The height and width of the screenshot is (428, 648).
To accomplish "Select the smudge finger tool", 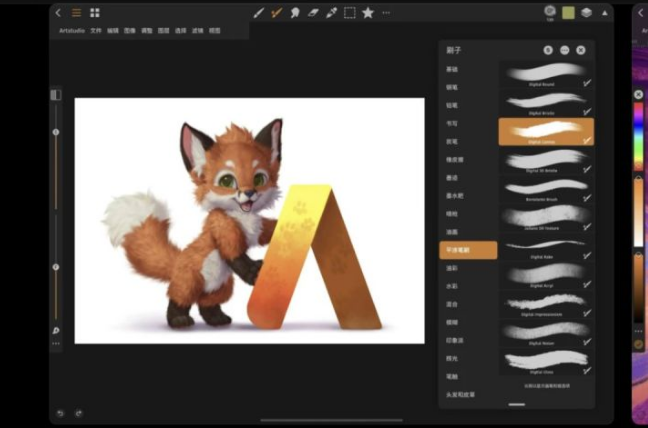I will pyautogui.click(x=295, y=13).
